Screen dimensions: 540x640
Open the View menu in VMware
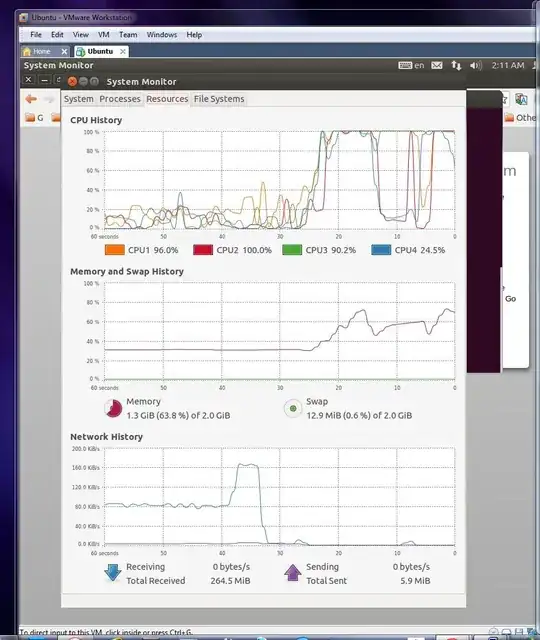(x=80, y=35)
